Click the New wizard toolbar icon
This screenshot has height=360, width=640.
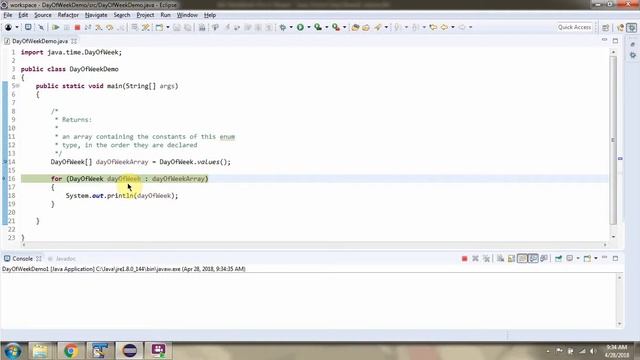(159, 27)
